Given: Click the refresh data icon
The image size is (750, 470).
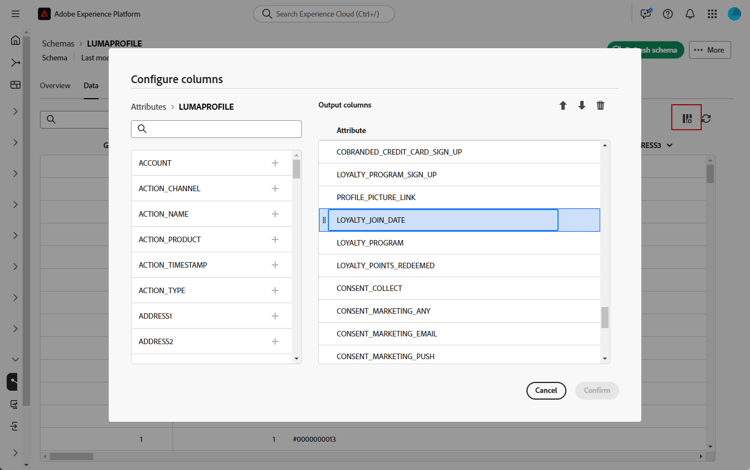Looking at the screenshot, I should 707,119.
